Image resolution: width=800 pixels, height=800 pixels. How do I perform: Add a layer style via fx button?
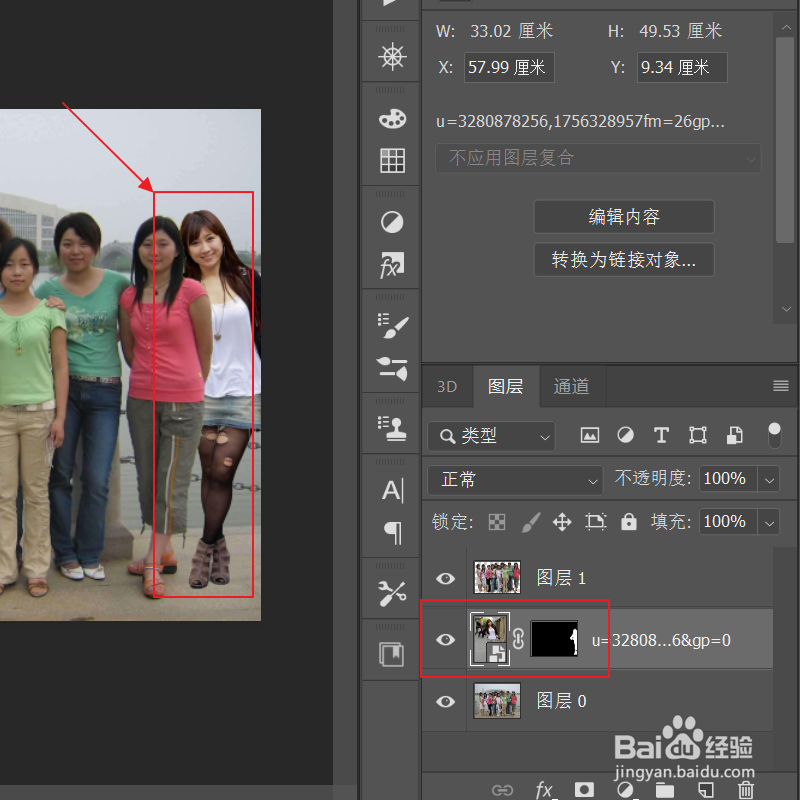544,790
